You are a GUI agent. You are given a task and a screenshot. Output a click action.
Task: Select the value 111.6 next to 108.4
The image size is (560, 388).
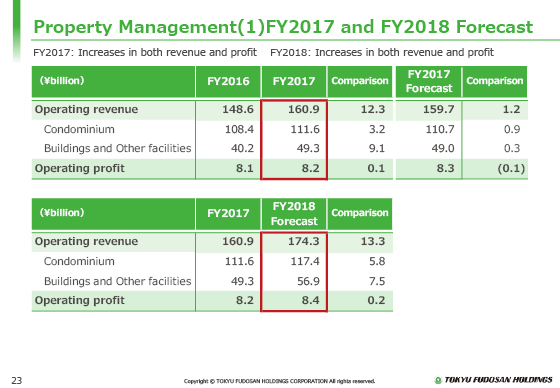pyautogui.click(x=305, y=129)
